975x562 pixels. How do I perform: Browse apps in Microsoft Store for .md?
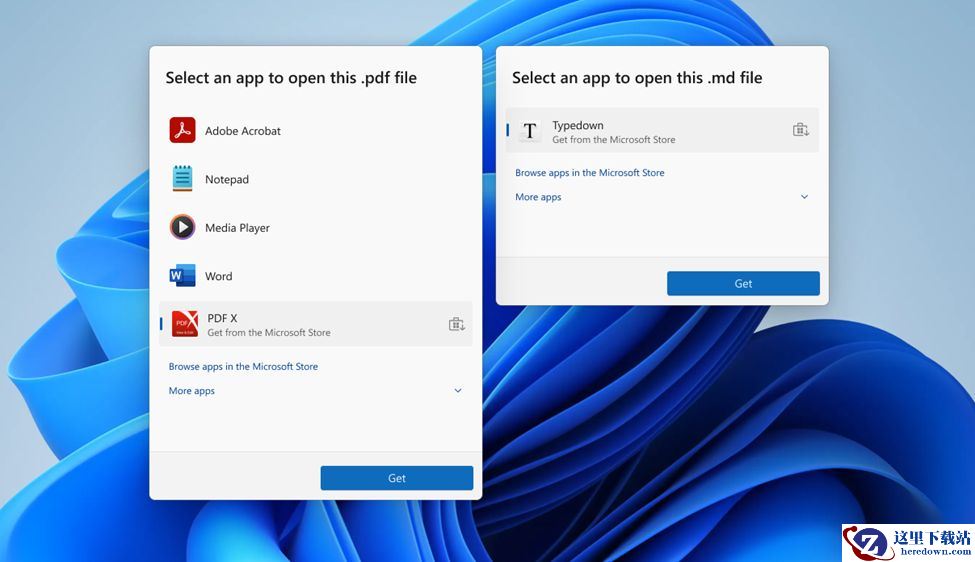590,173
